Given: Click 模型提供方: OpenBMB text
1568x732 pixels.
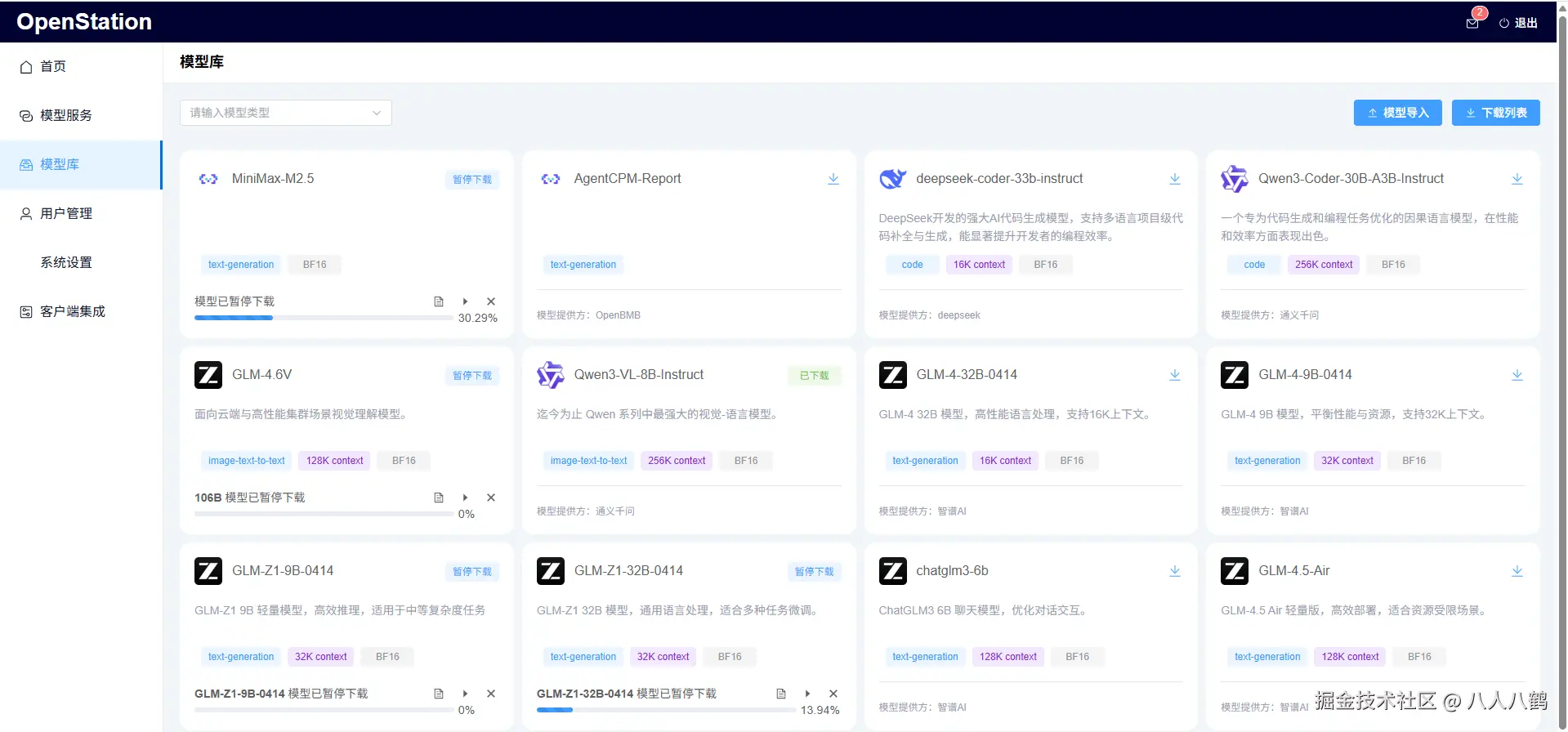Looking at the screenshot, I should [588, 315].
